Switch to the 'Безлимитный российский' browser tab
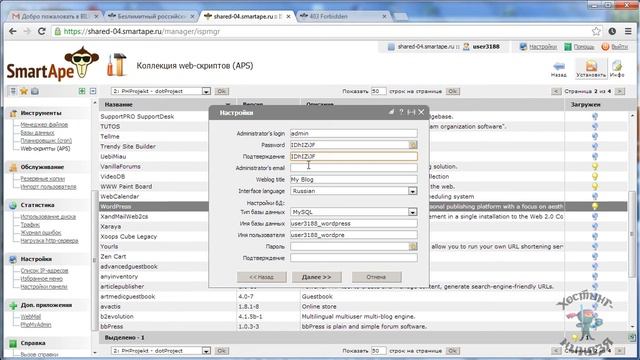The height and width of the screenshot is (360, 640). click(150, 16)
